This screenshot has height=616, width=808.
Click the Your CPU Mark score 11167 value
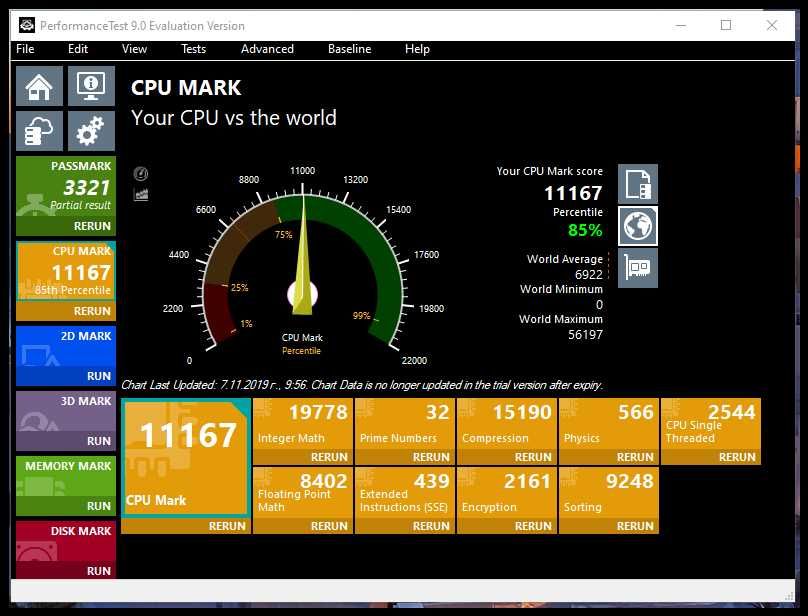573,193
